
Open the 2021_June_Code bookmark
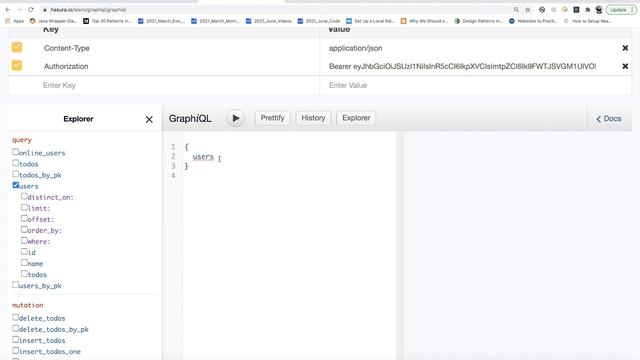point(319,21)
